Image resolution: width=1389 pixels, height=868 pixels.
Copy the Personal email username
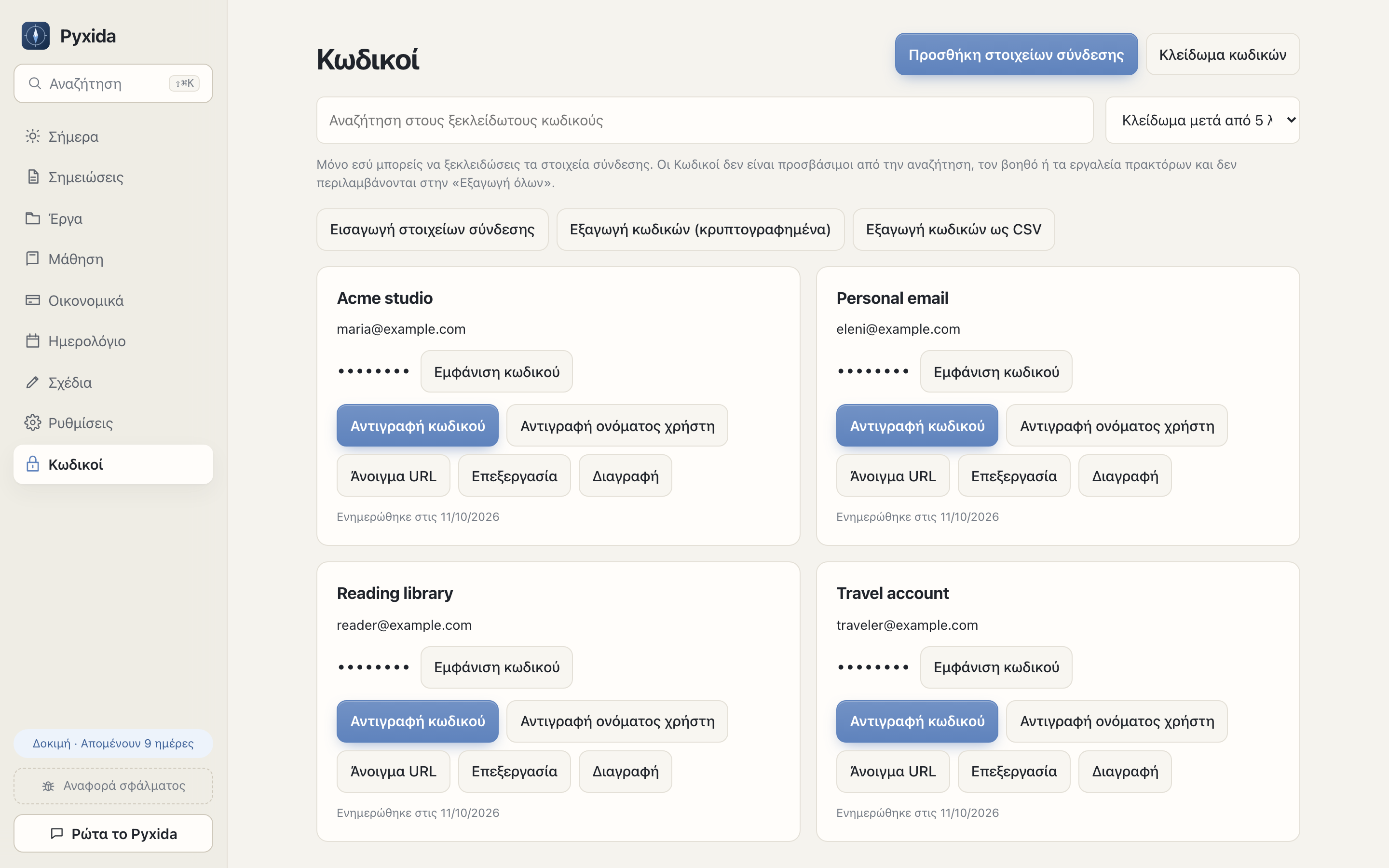point(1117,425)
